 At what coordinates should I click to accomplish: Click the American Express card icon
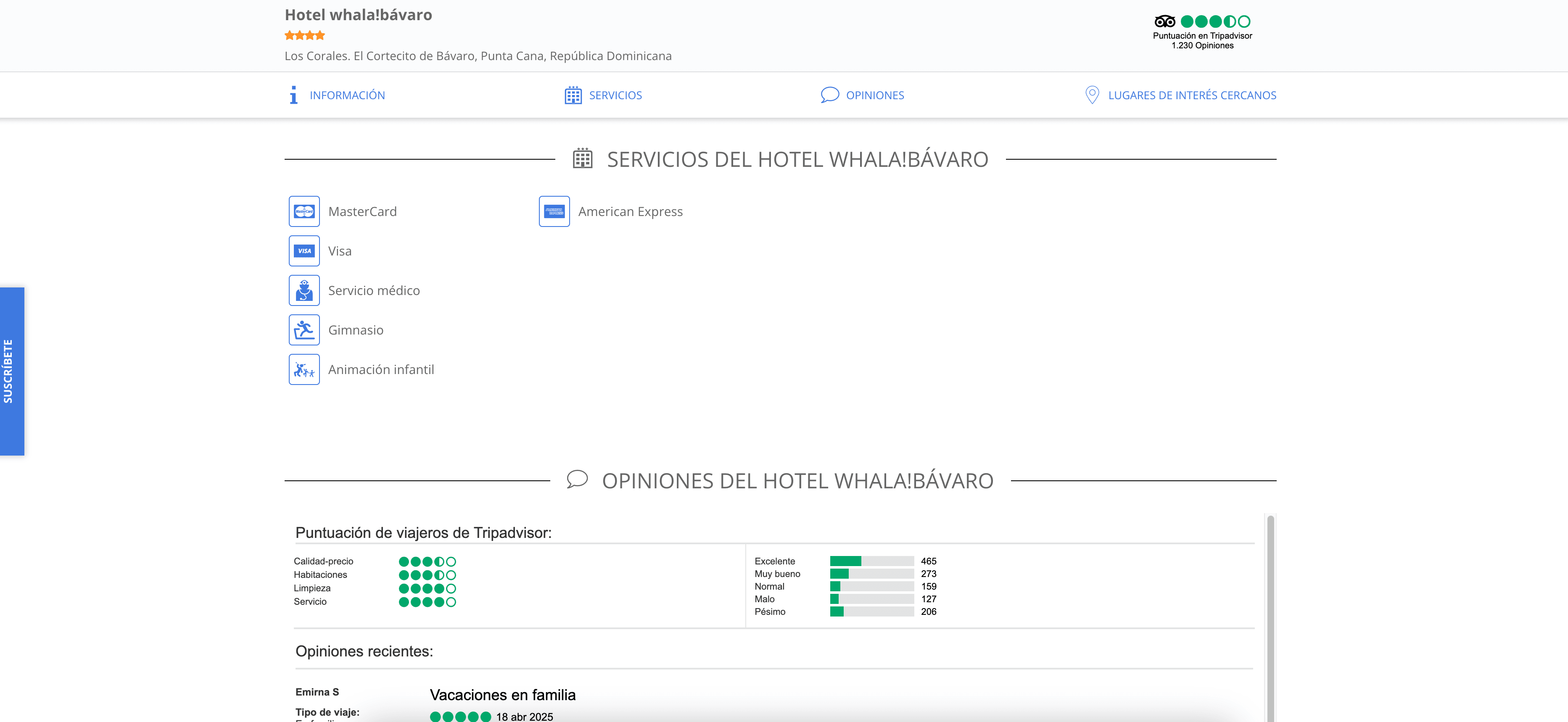tap(554, 211)
